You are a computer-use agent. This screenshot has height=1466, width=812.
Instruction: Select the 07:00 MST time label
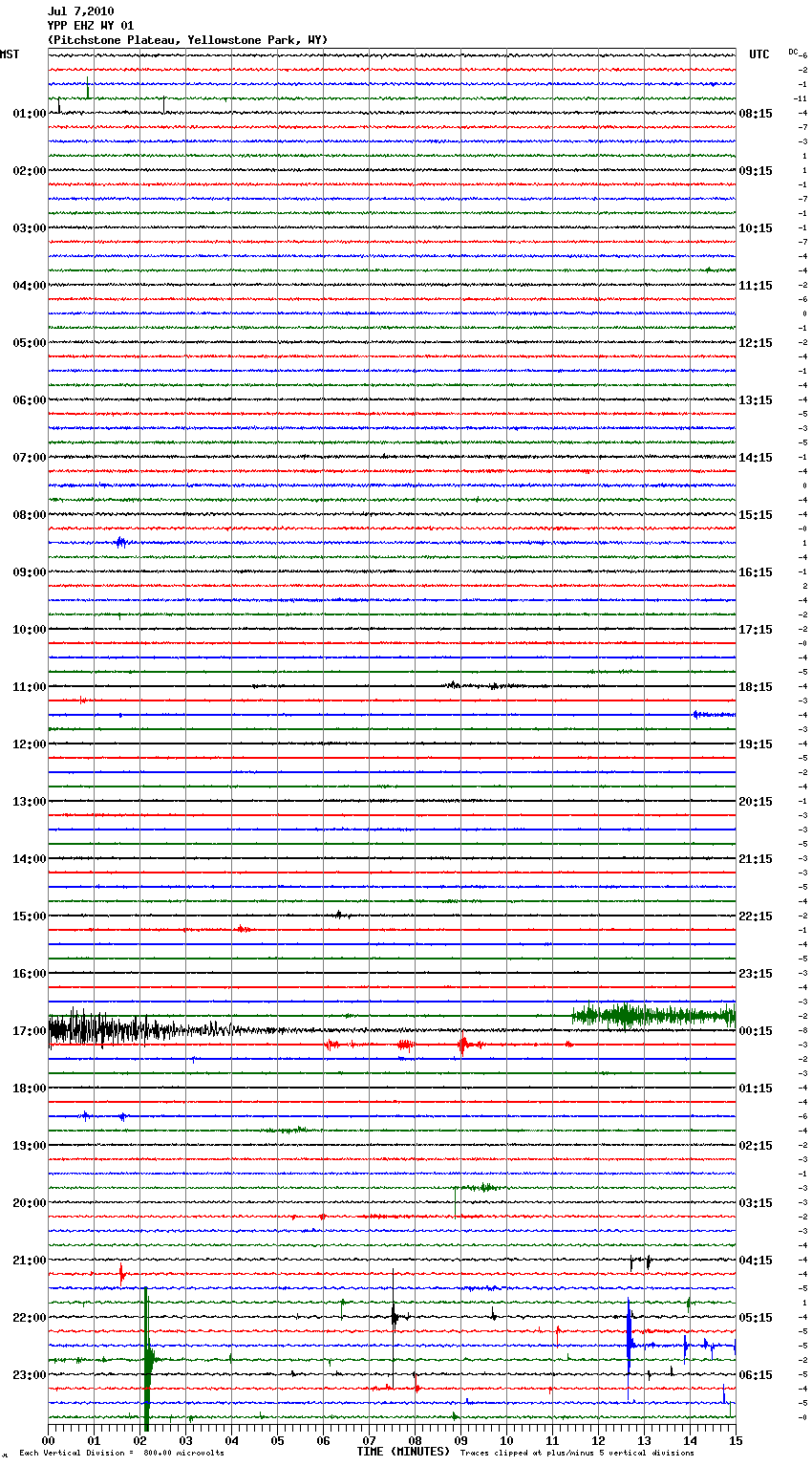pos(30,458)
